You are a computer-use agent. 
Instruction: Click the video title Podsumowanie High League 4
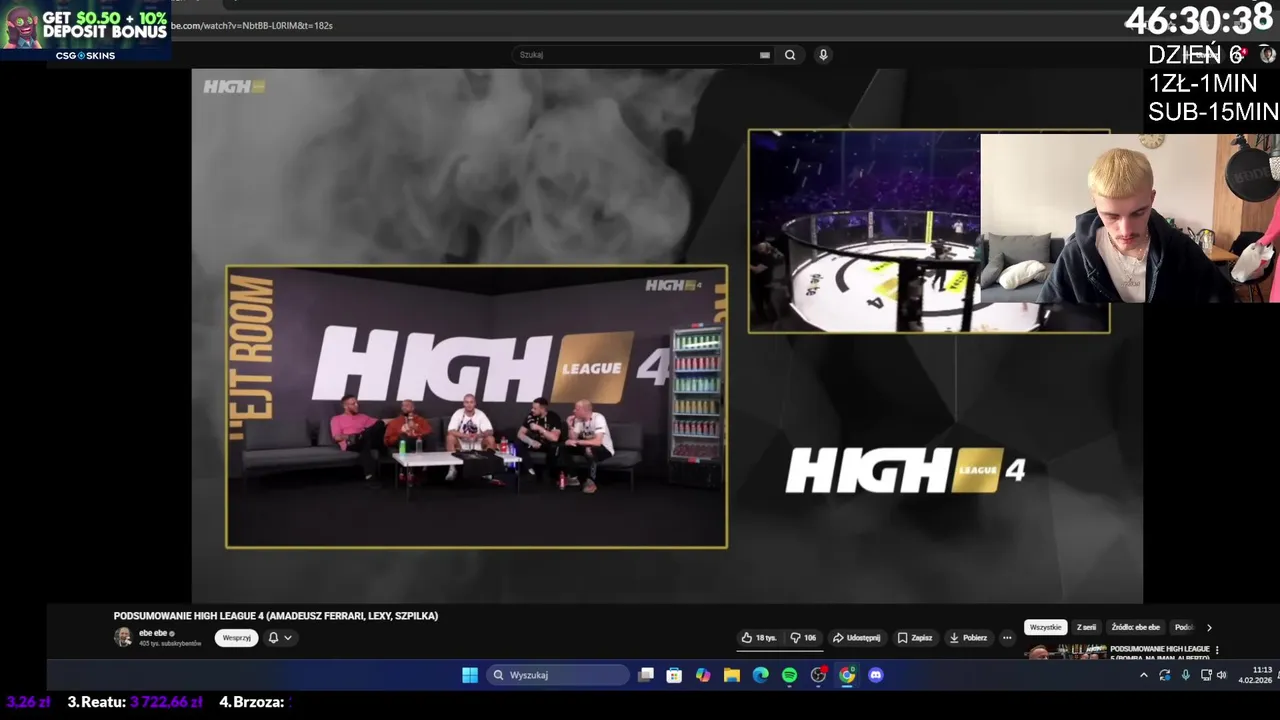point(276,616)
